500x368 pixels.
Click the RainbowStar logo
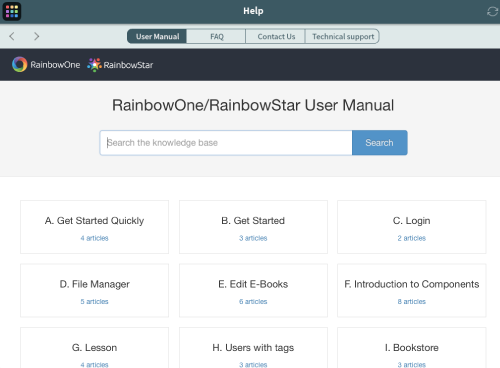point(120,65)
